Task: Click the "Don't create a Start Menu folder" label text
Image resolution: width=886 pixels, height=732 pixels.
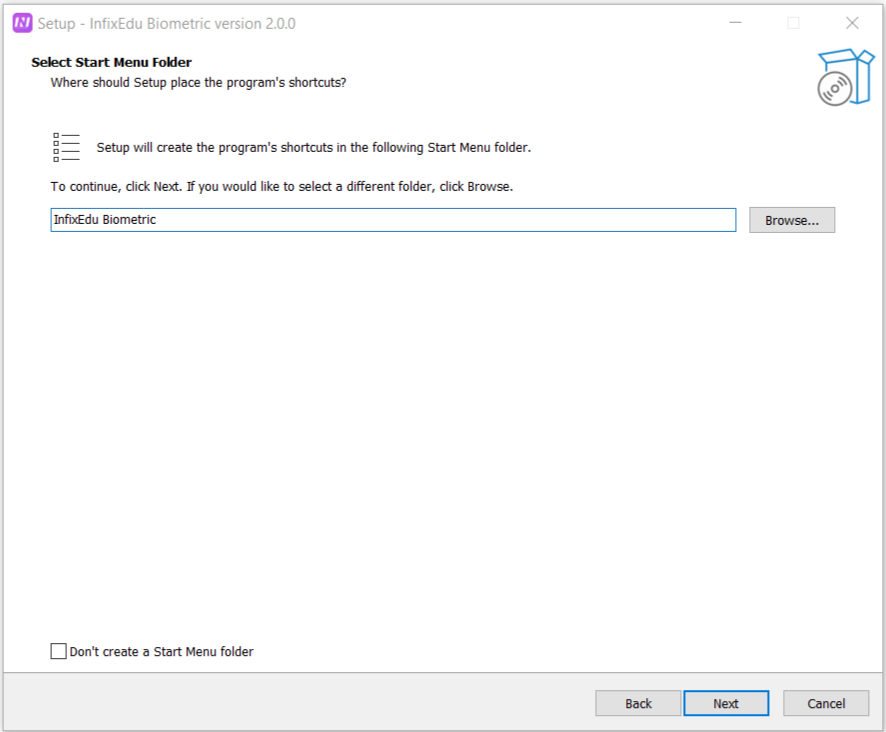Action: pos(161,652)
